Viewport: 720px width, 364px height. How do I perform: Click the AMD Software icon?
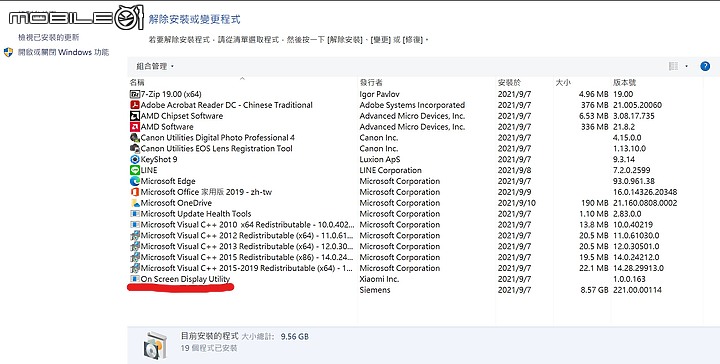point(135,127)
